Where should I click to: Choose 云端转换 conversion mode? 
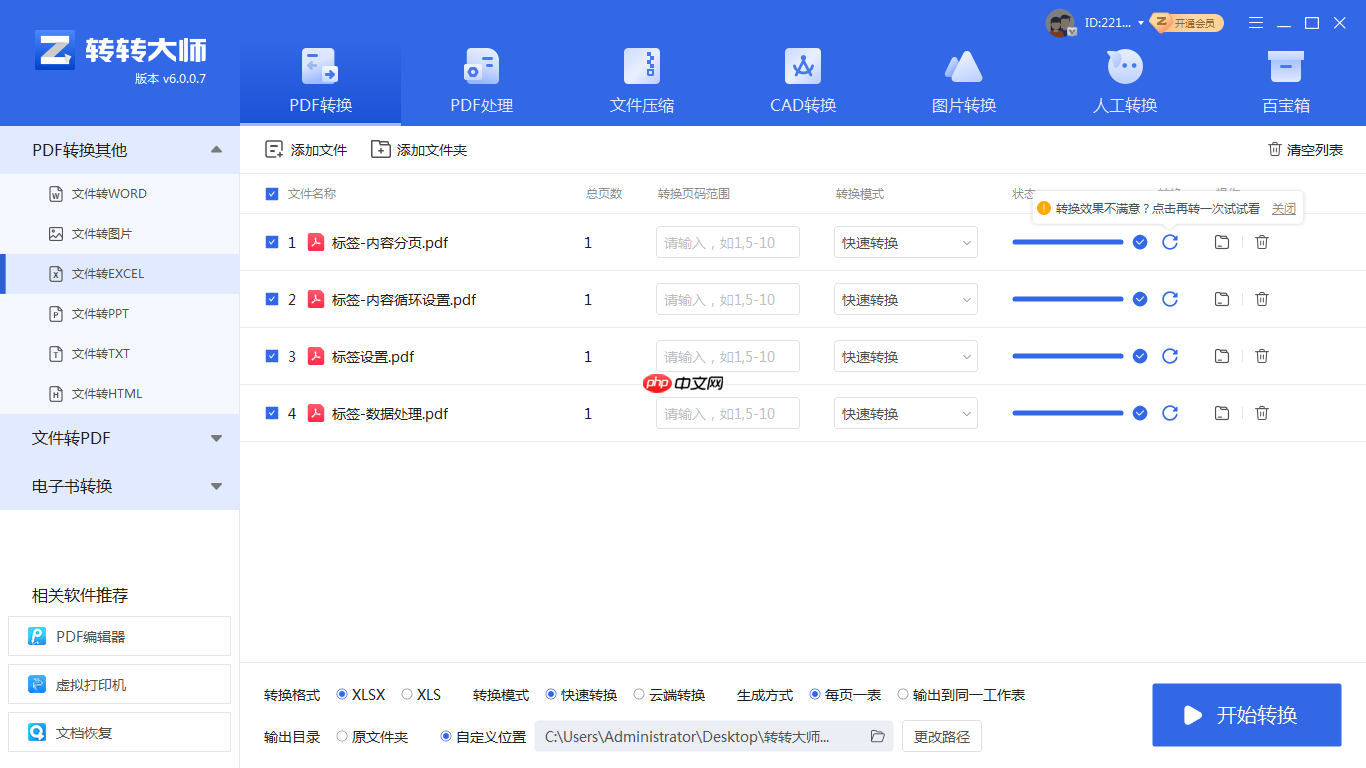(669, 695)
